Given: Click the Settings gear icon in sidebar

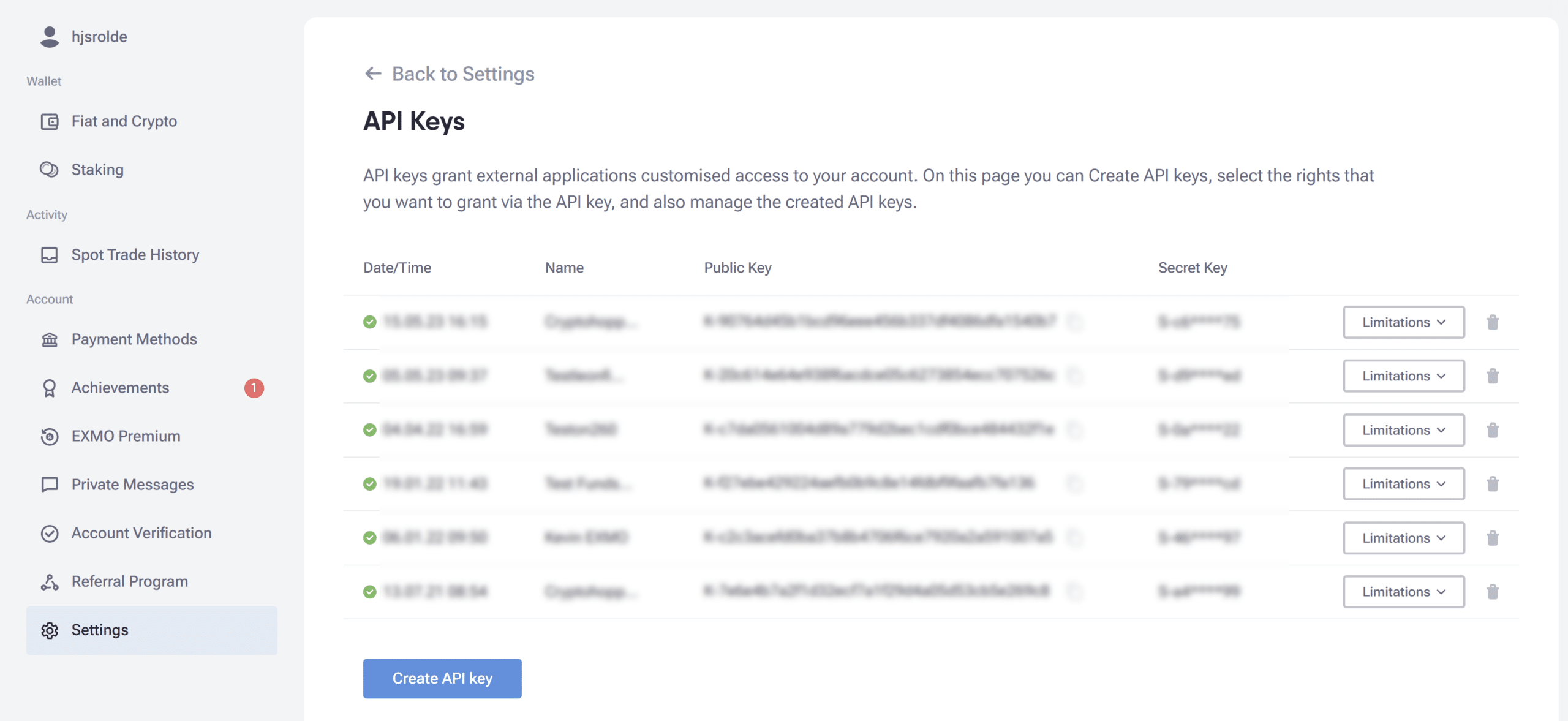Looking at the screenshot, I should [50, 630].
